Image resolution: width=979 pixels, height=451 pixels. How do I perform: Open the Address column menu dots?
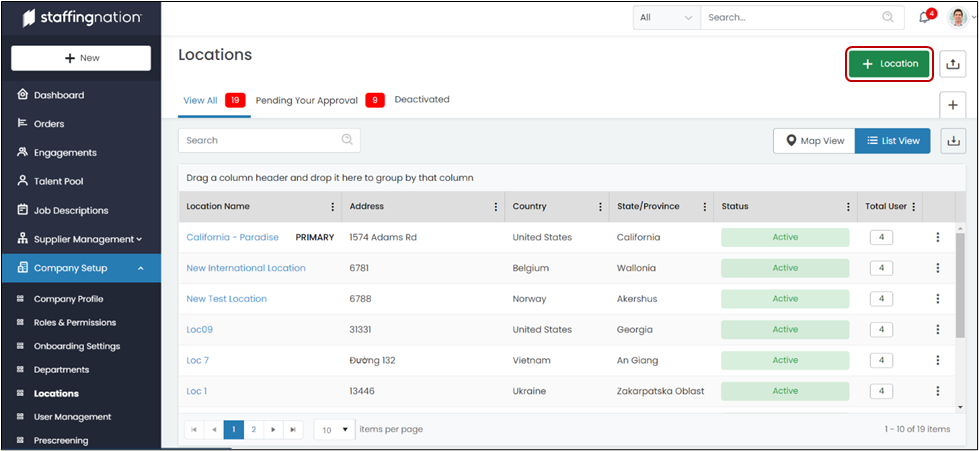click(496, 207)
